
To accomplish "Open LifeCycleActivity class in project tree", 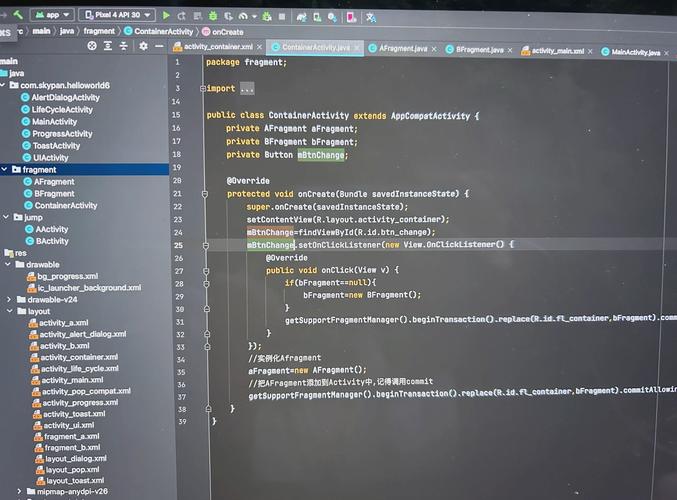I will [57, 110].
